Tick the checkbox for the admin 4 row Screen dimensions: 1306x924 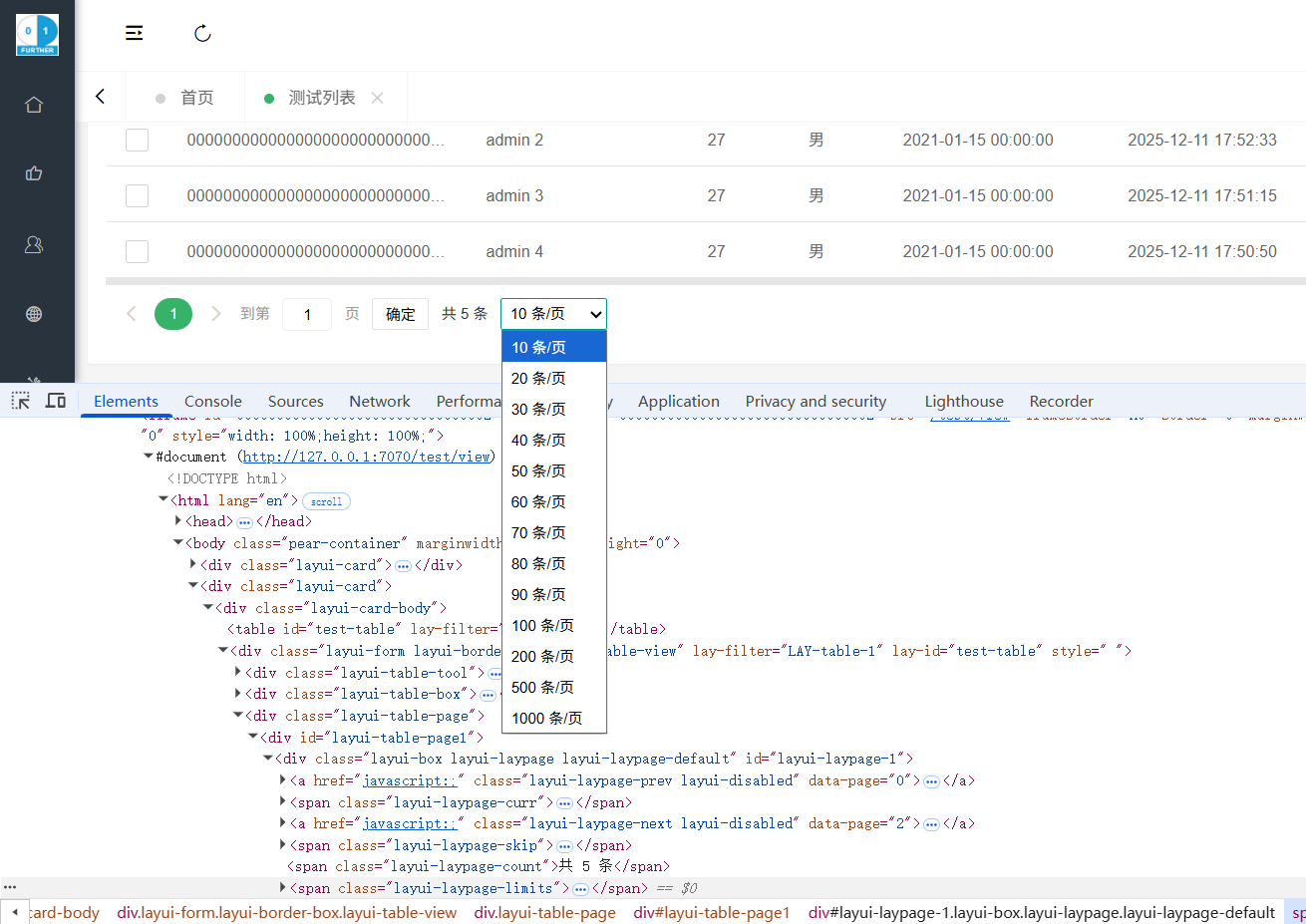[137, 251]
